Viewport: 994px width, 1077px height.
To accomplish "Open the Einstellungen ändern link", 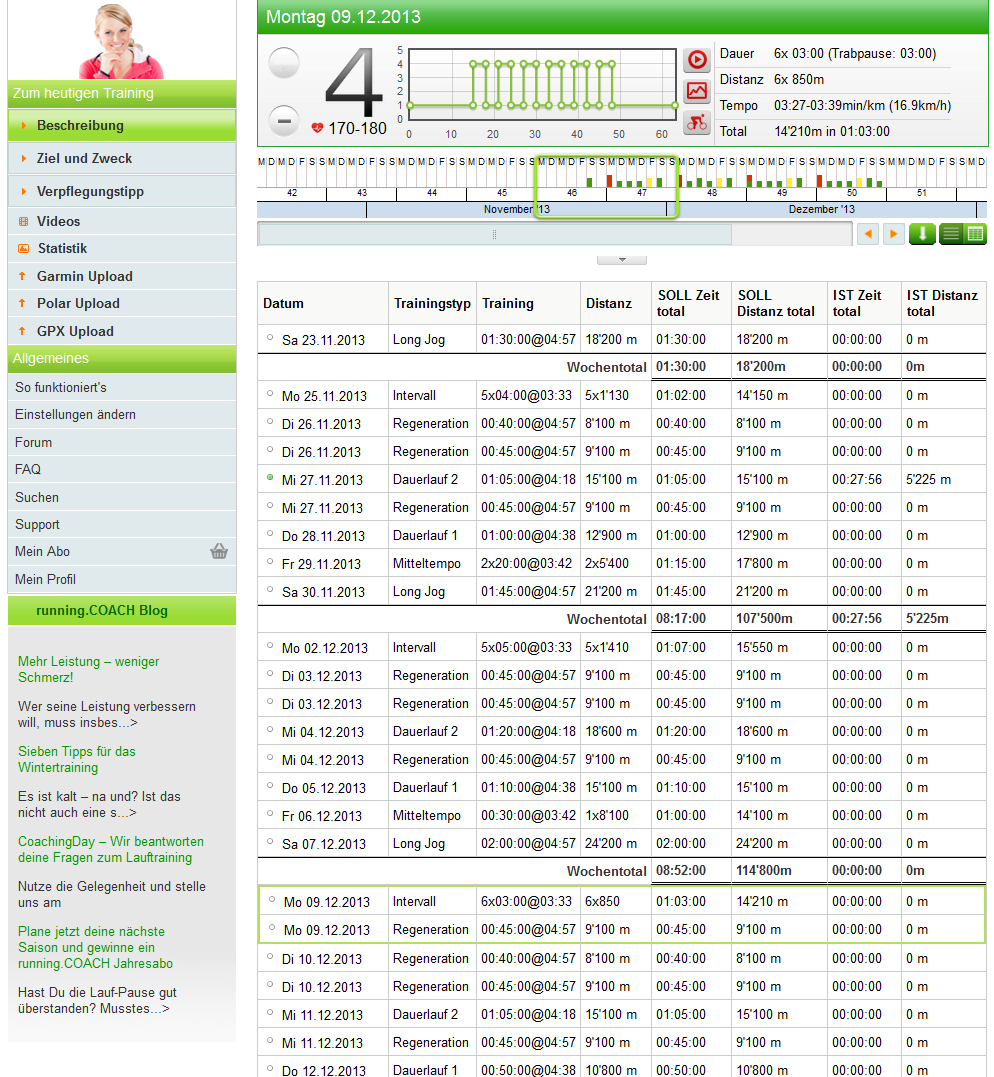I will click(75, 414).
